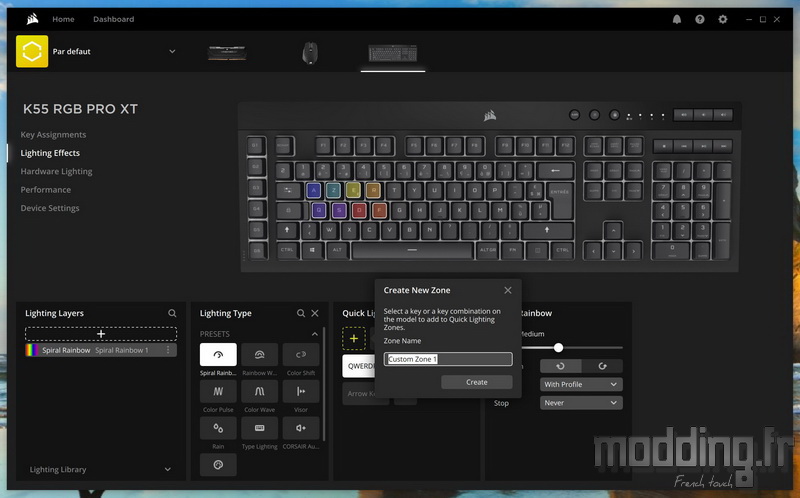Image resolution: width=800 pixels, height=498 pixels.
Task: Add a new lighting layer
Action: pos(101,334)
